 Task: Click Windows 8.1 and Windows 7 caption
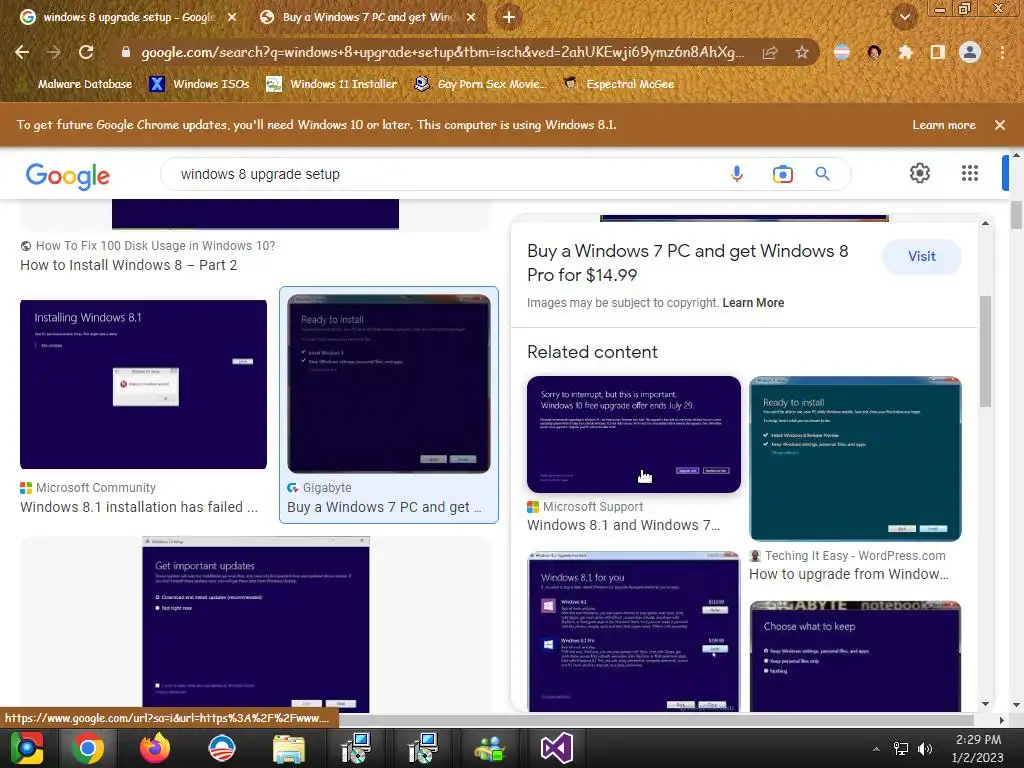click(623, 525)
